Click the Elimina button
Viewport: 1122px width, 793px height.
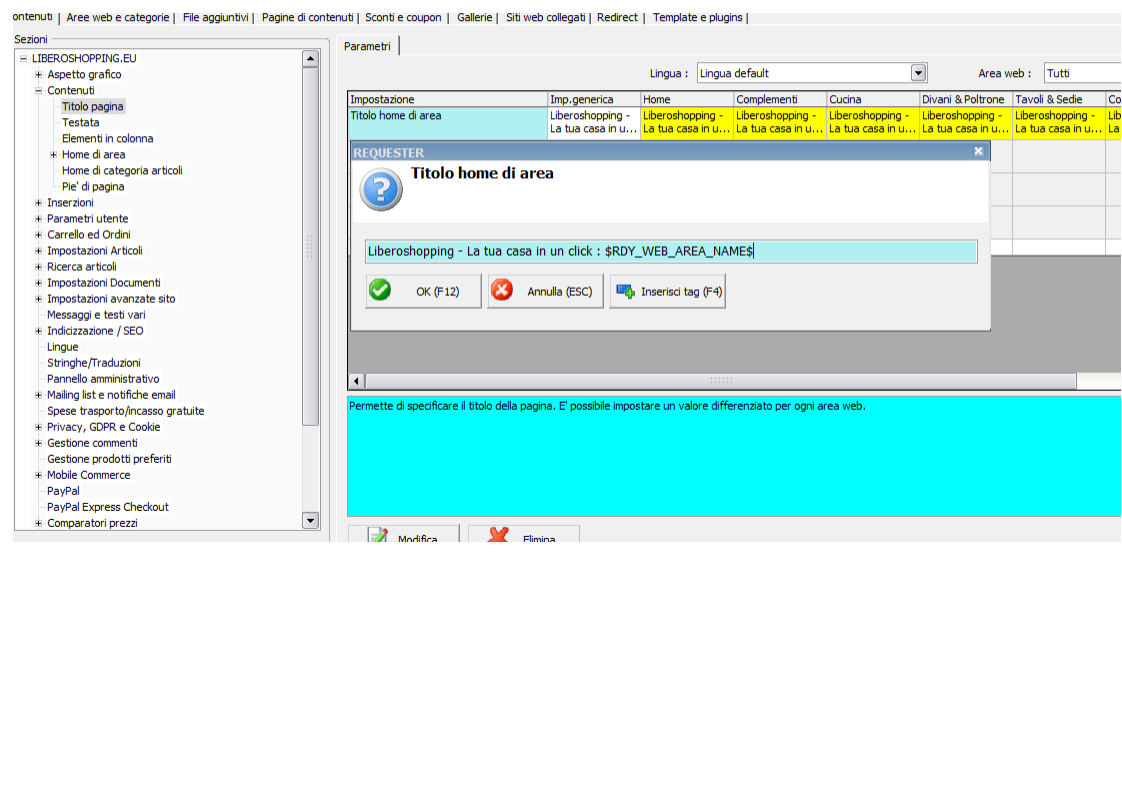pyautogui.click(x=524, y=534)
